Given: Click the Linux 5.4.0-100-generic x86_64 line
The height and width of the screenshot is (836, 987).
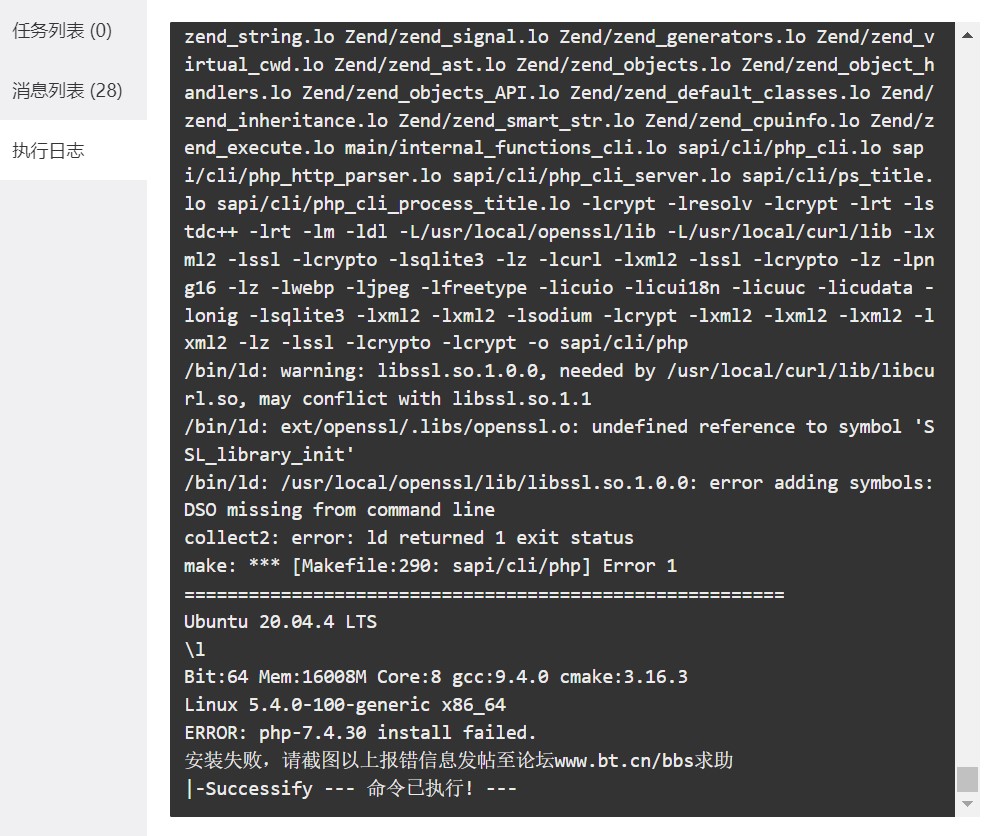Looking at the screenshot, I should tap(345, 705).
